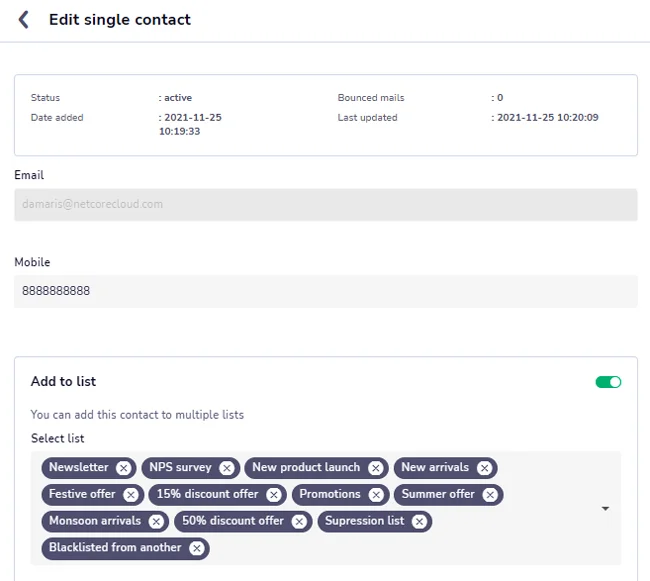The height and width of the screenshot is (581, 650).
Task: Click the Mobile number input field
Action: click(x=326, y=291)
